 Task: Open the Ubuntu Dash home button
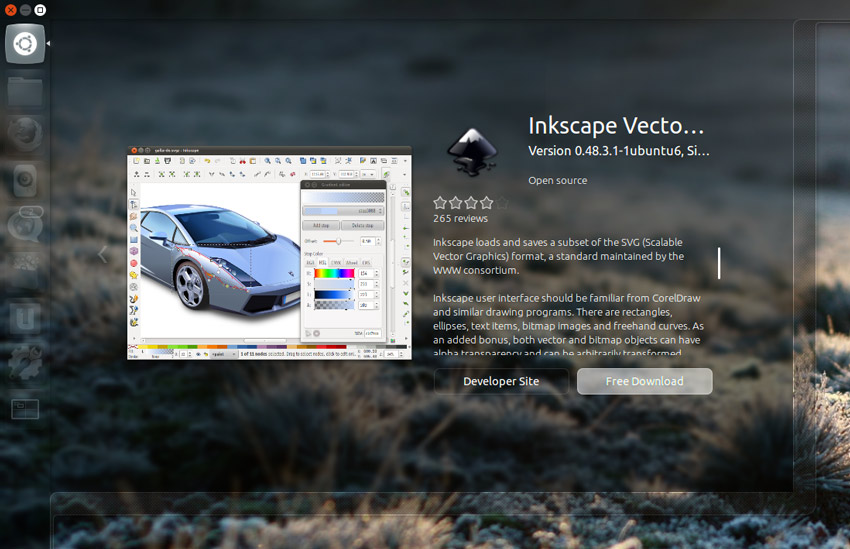(x=25, y=43)
